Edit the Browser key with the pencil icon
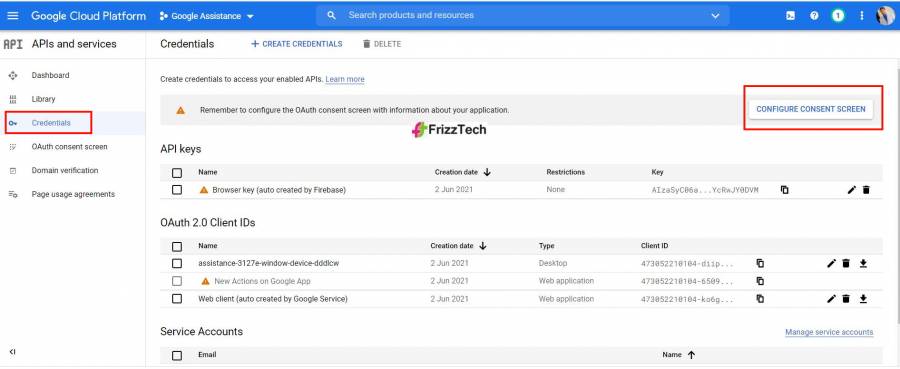 852,190
